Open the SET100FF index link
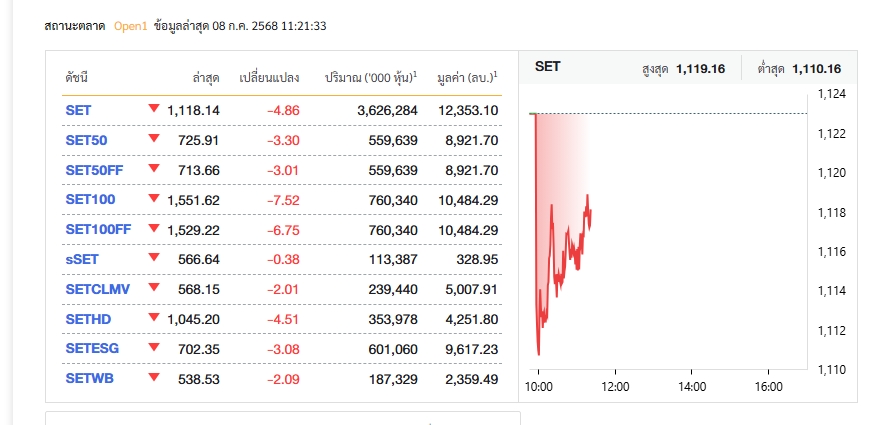The image size is (873, 425). click(98, 230)
